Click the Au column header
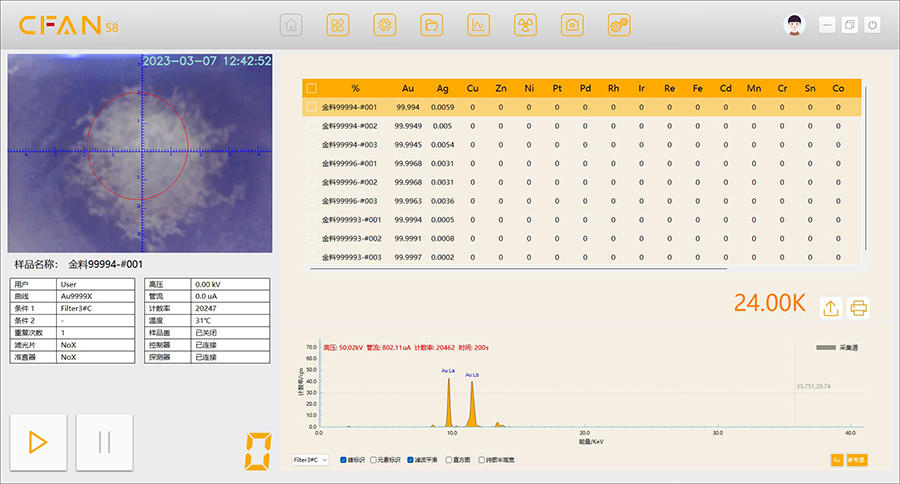Image resolution: width=900 pixels, height=484 pixels. point(408,88)
